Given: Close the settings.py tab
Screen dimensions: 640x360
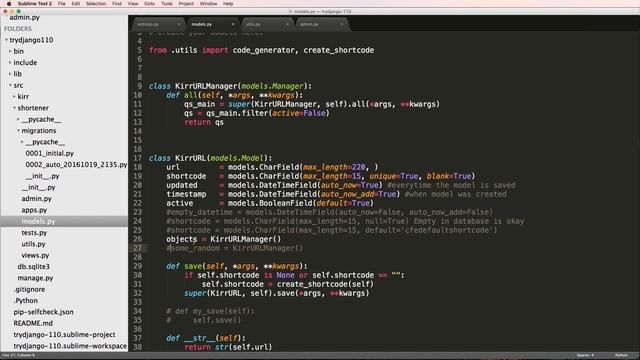Looking at the screenshot, I should pyautogui.click(x=178, y=24).
